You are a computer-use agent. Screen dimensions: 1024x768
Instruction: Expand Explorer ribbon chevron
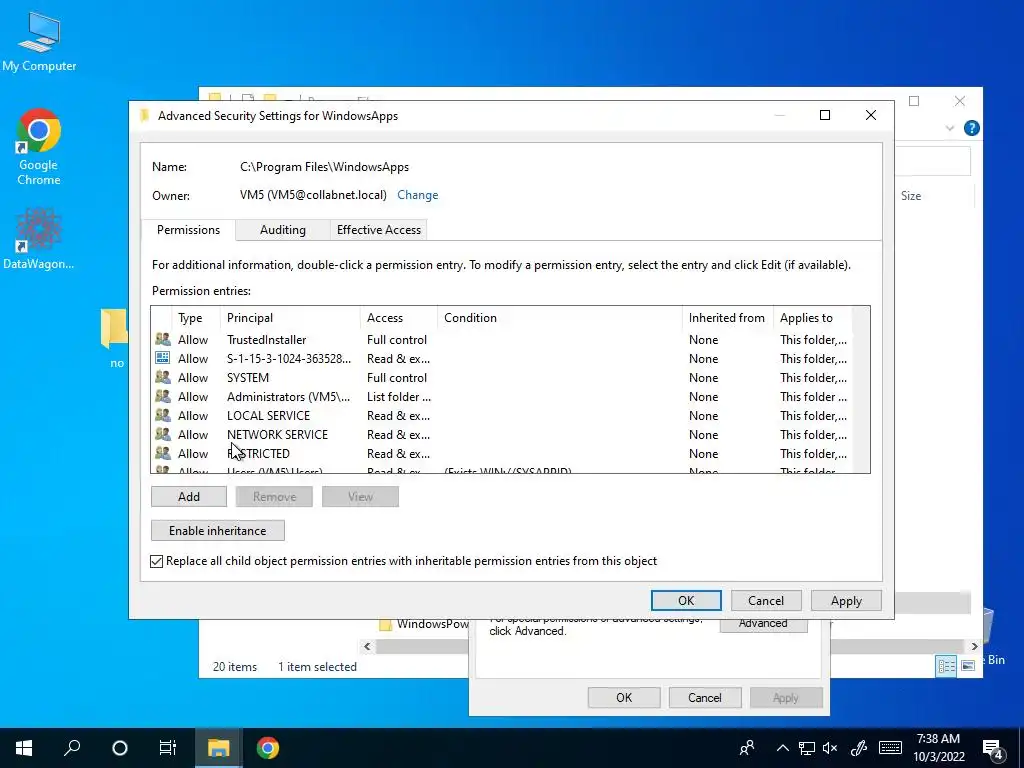pyautogui.click(x=950, y=129)
